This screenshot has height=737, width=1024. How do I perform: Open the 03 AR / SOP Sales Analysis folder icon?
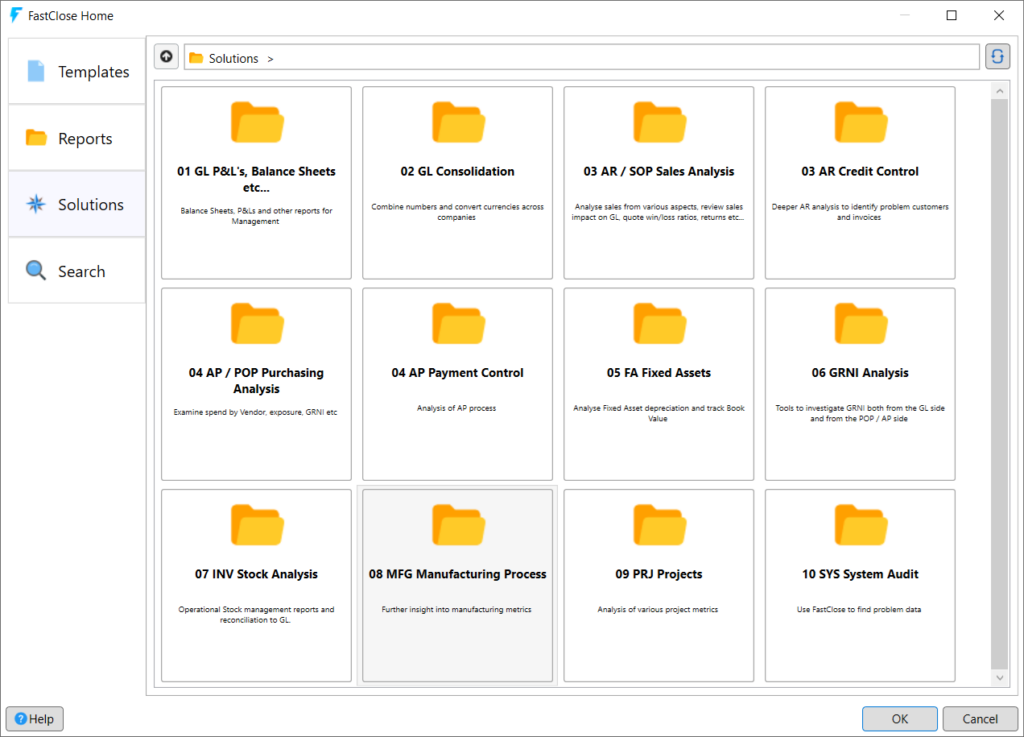tap(659, 122)
